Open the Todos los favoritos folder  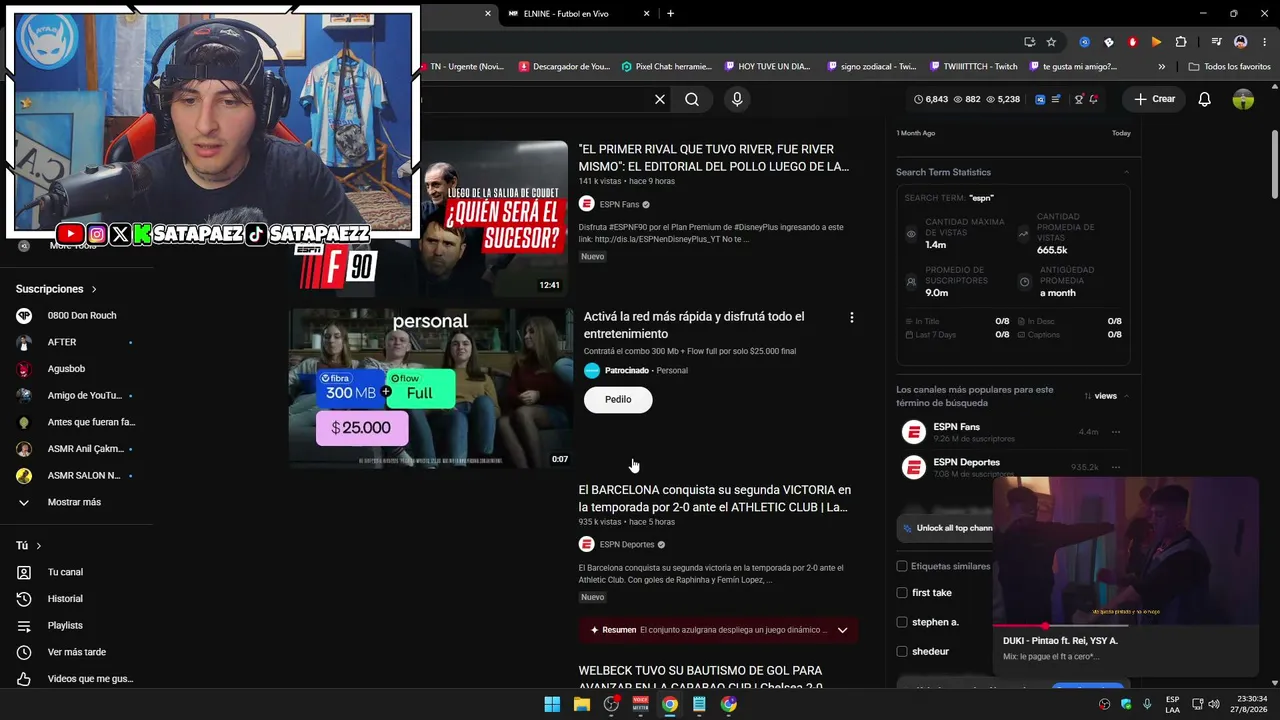1229,67
